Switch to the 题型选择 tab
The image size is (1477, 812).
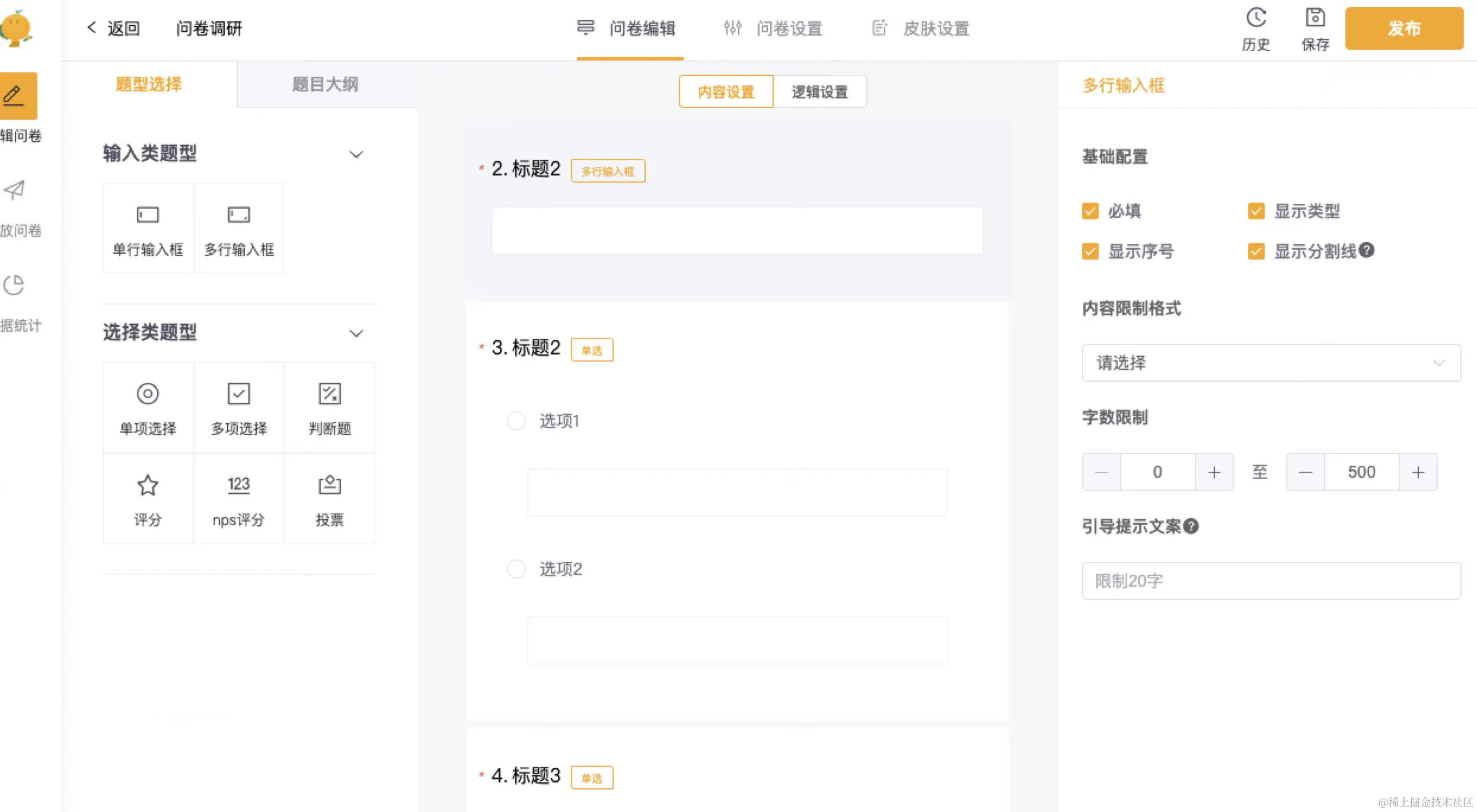pos(149,84)
